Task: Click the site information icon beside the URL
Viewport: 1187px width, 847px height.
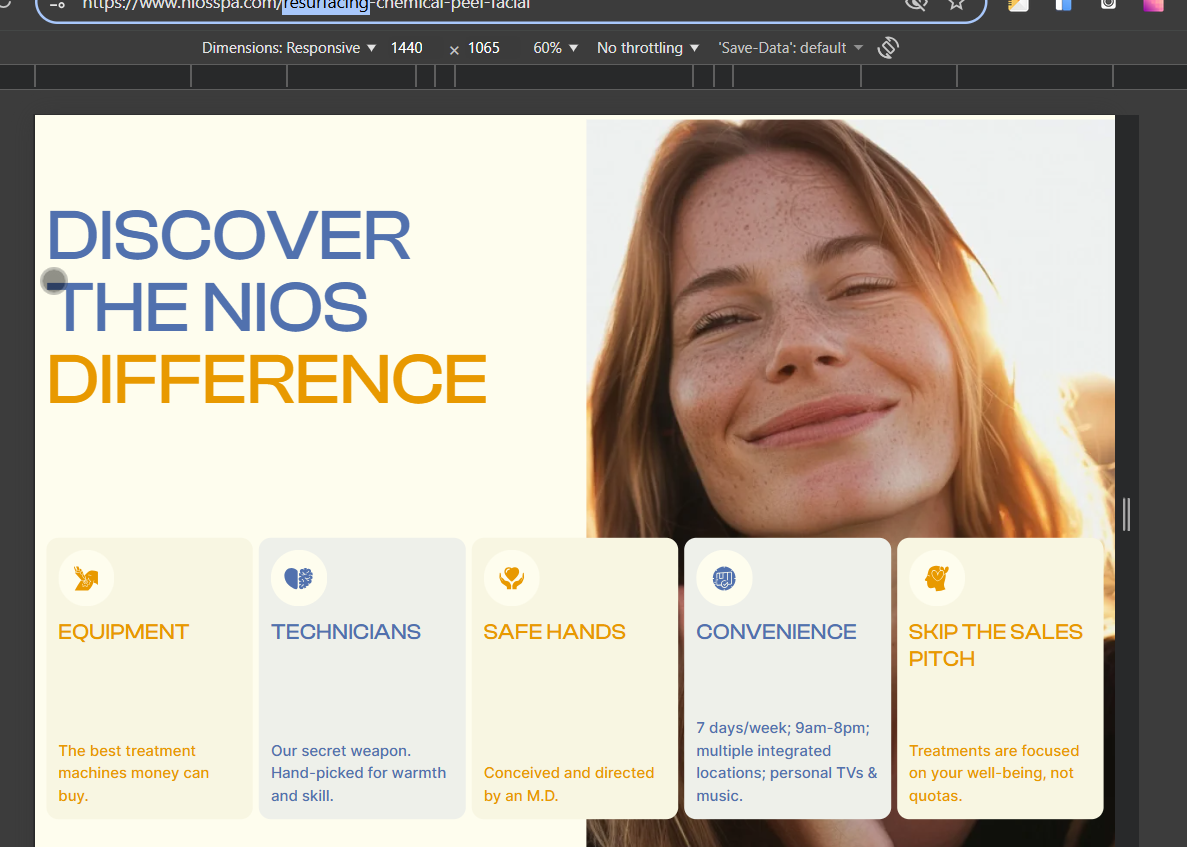Action: tap(57, 5)
